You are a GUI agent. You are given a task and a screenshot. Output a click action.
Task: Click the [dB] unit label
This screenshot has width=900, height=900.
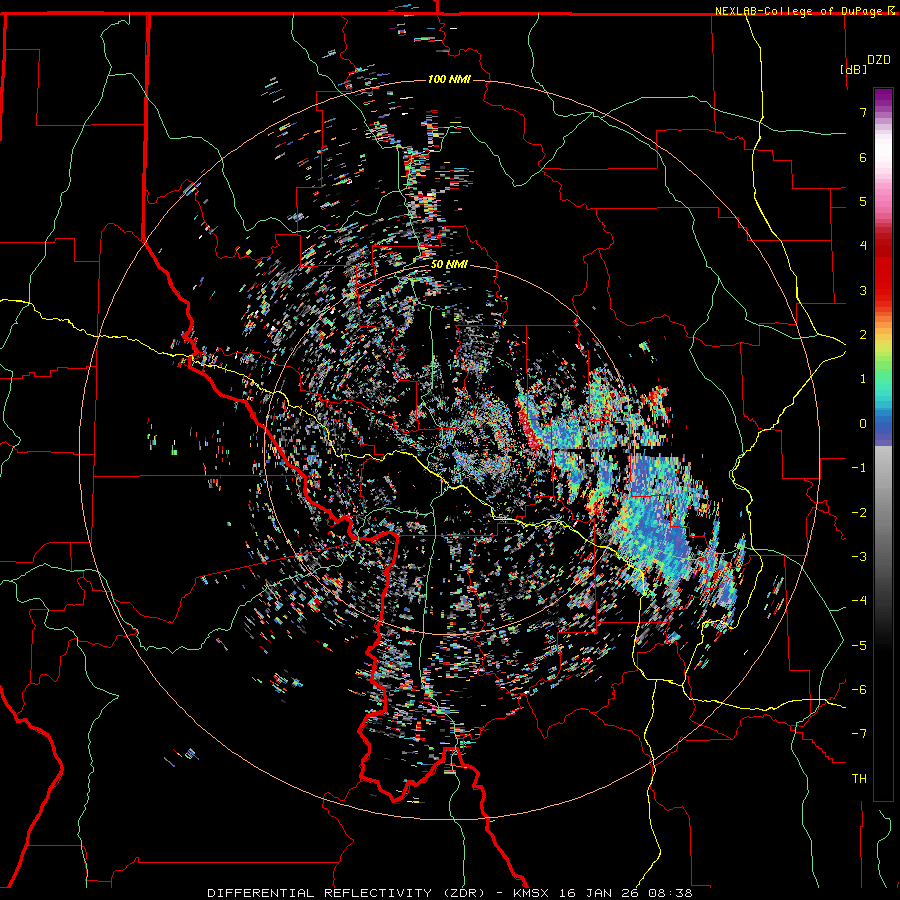pos(854,69)
